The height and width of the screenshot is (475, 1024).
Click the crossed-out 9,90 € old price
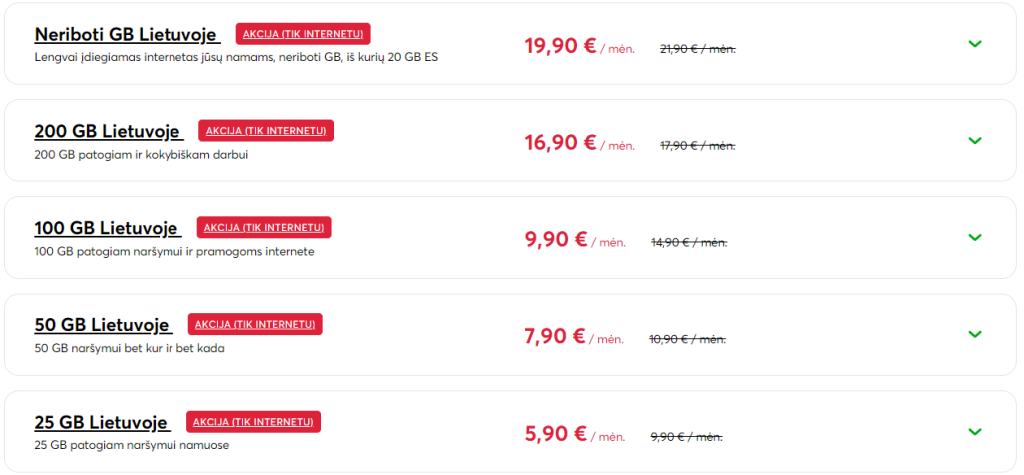tap(686, 436)
